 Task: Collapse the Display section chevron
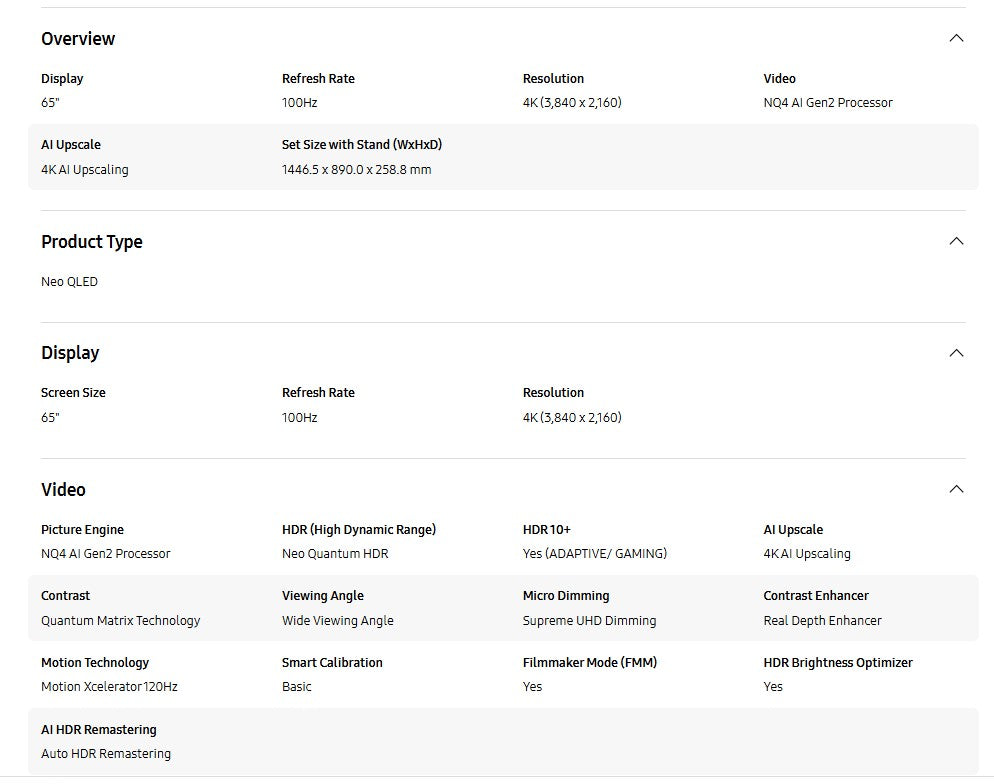[x=956, y=353]
